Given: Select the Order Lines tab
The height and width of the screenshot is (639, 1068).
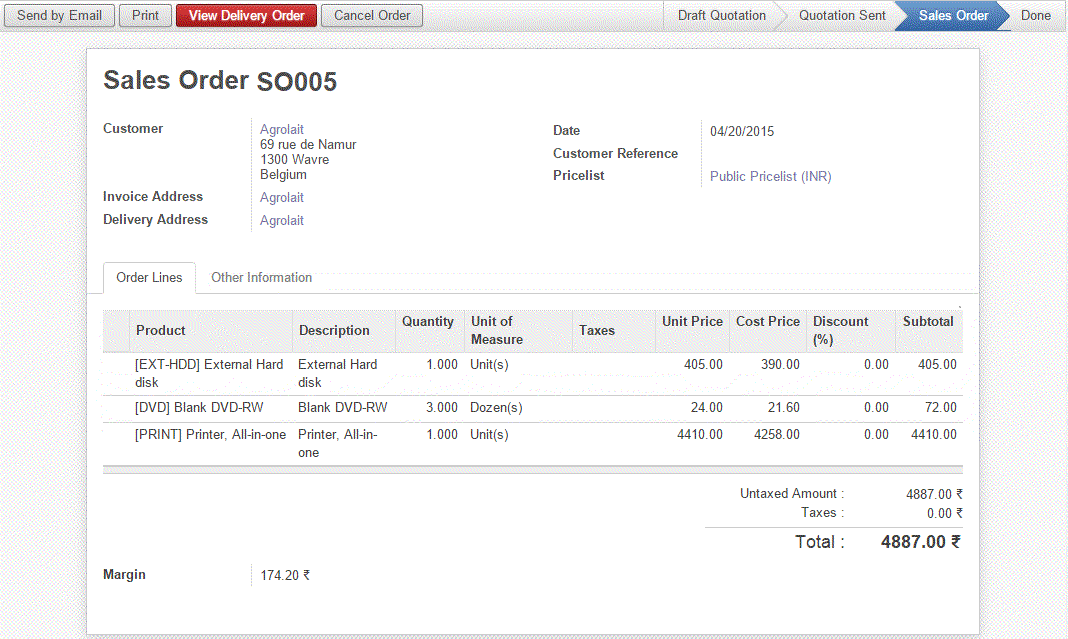Looking at the screenshot, I should [x=148, y=277].
